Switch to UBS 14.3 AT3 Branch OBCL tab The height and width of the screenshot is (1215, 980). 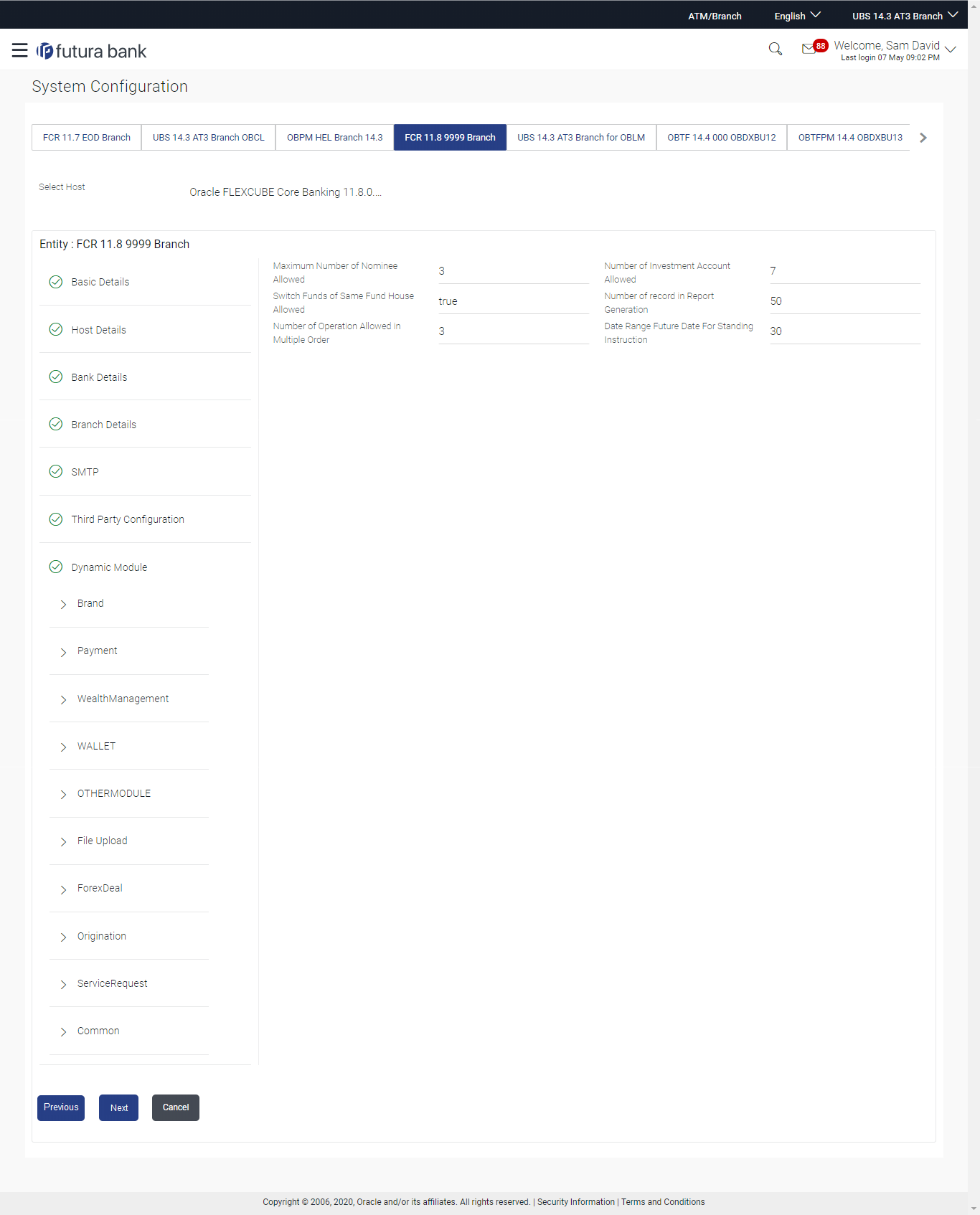209,137
